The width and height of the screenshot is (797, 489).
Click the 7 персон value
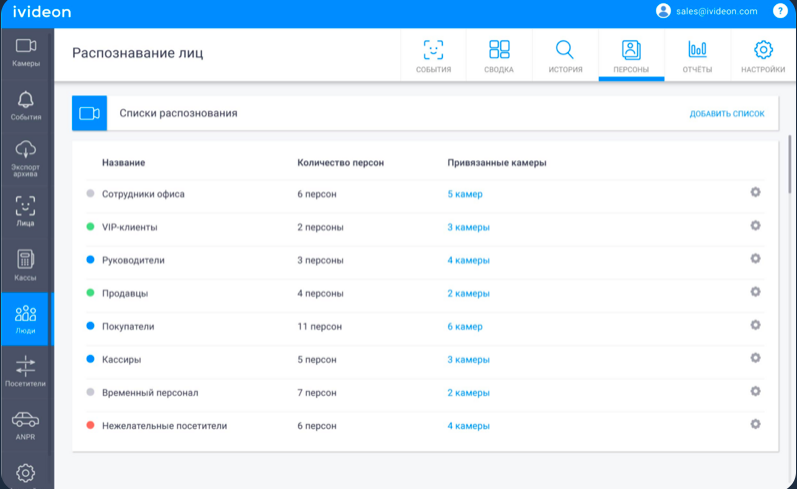(317, 392)
